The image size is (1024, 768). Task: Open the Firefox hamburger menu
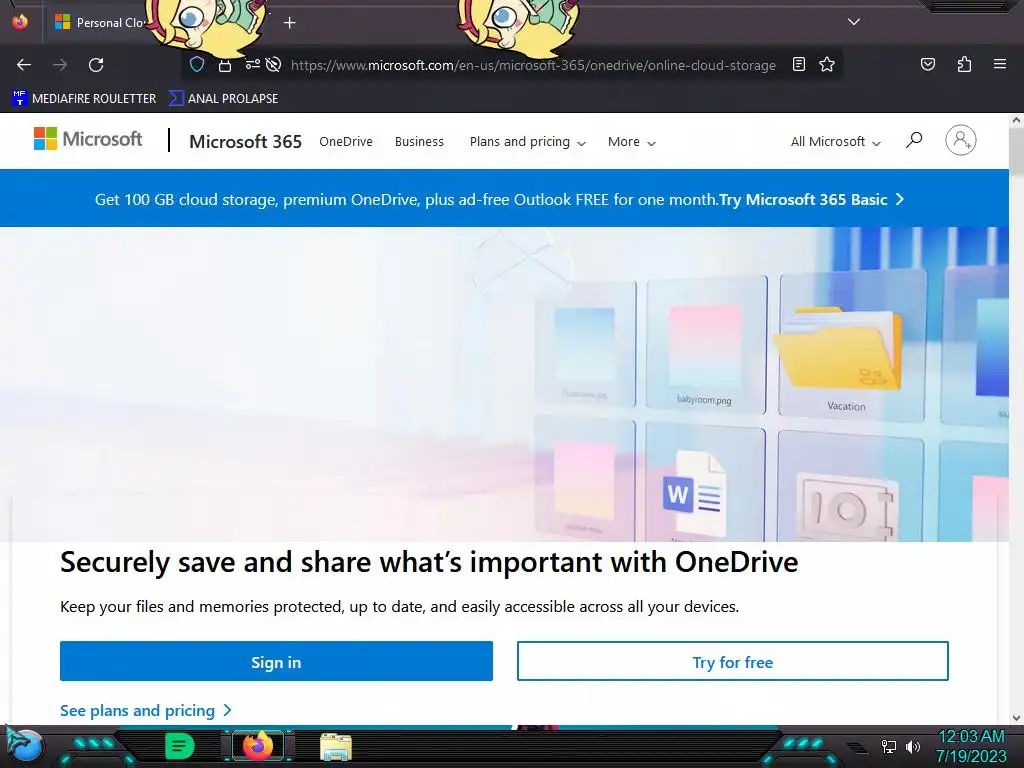click(1000, 64)
